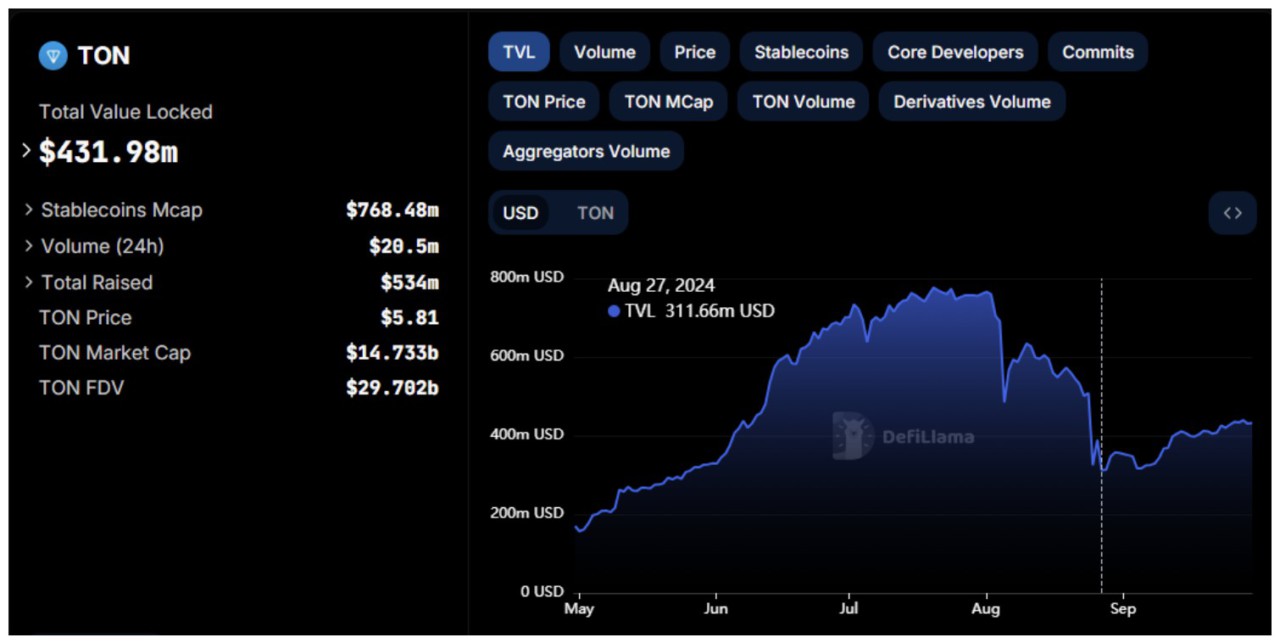Click the embed chart code icon
Screen dimensions: 1280x643
(1233, 213)
